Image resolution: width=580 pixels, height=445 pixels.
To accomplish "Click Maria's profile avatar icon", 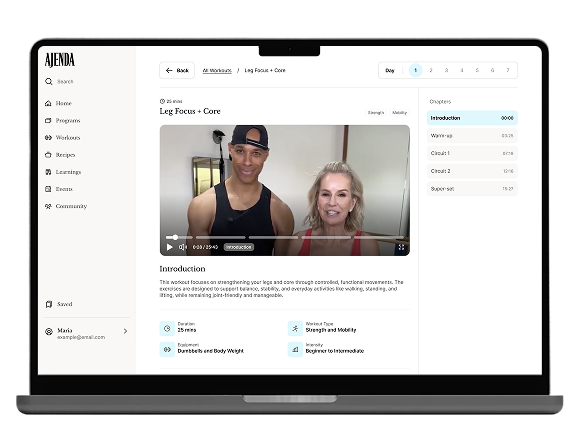I will tap(49, 331).
